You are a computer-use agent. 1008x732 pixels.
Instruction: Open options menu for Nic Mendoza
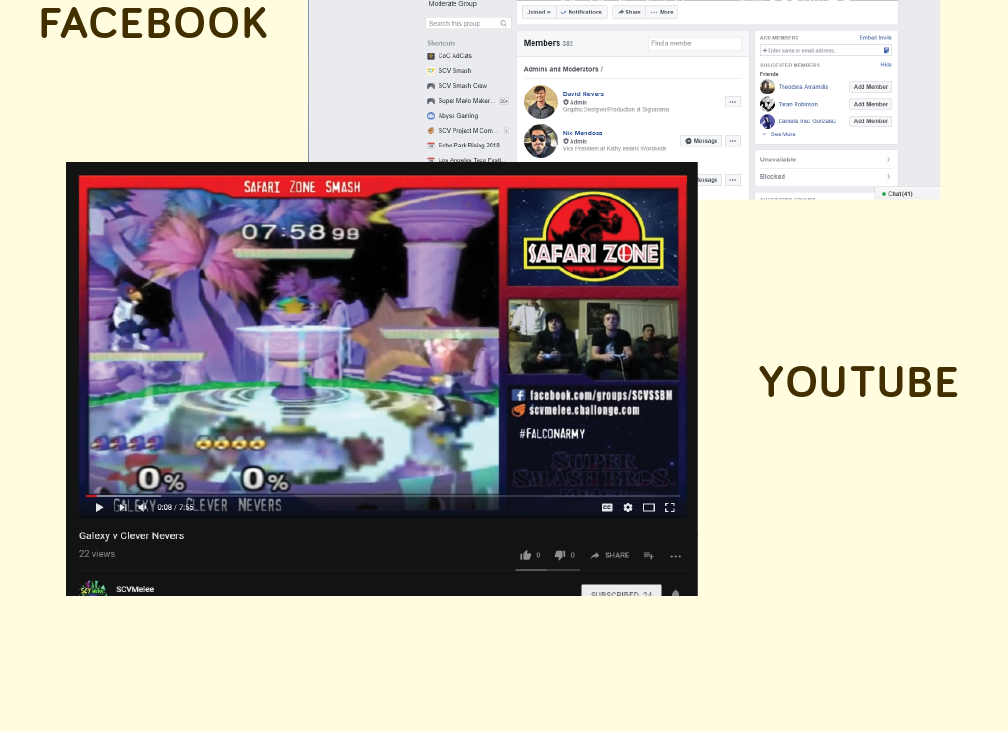click(x=732, y=141)
